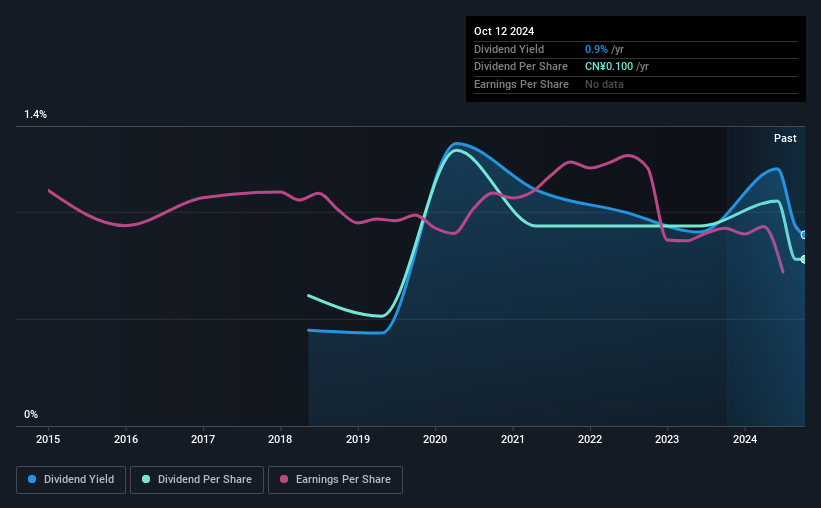
Task: Click the 1.4% y-axis label
Action: tap(36, 114)
